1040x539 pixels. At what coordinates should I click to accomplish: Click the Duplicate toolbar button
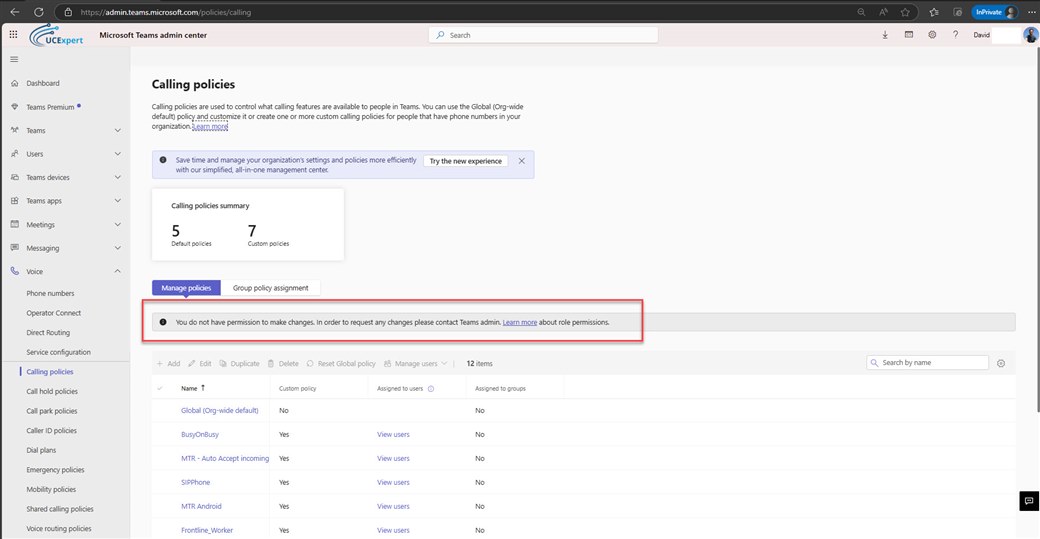pyautogui.click(x=239, y=363)
